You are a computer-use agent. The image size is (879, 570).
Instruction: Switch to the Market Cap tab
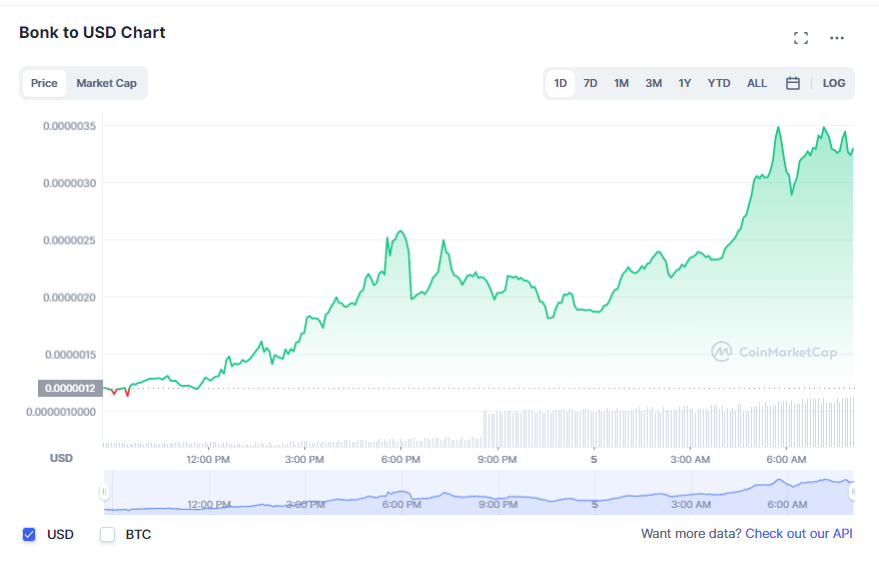tap(107, 83)
